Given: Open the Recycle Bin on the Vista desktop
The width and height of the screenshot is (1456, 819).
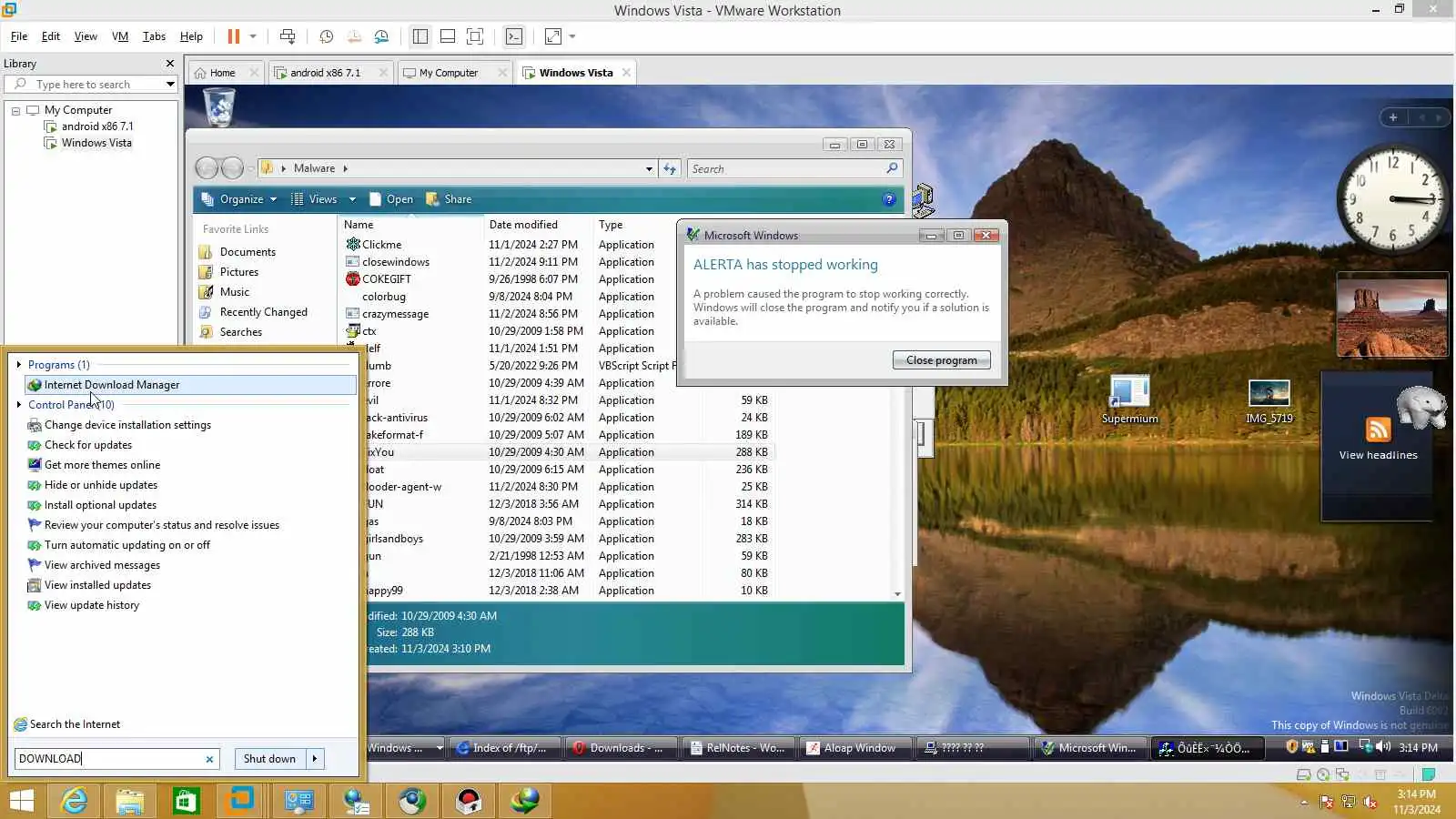Looking at the screenshot, I should pyautogui.click(x=218, y=107).
